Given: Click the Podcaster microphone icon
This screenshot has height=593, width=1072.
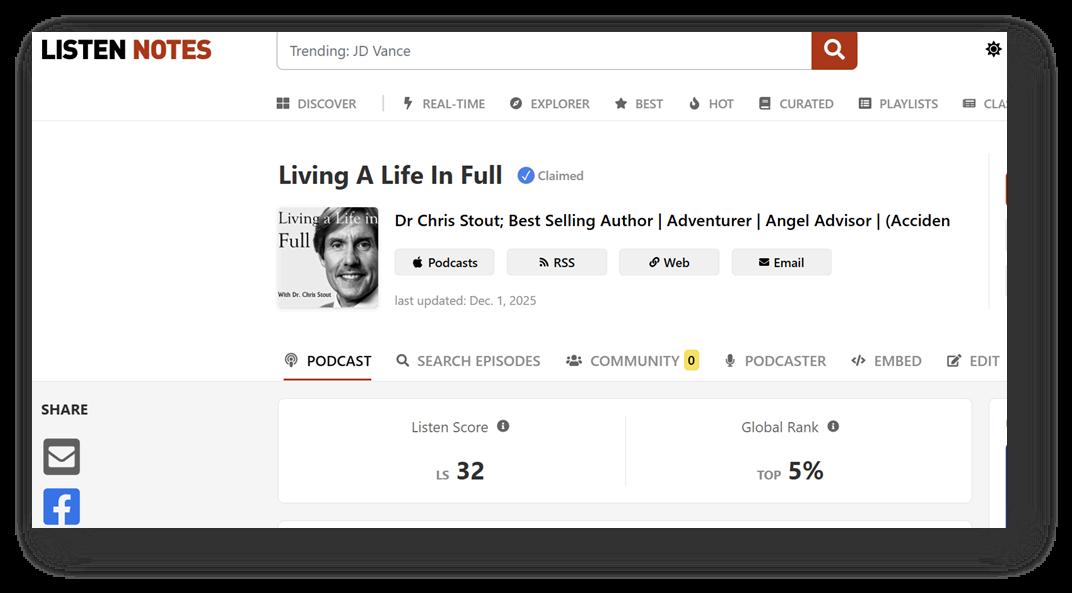Looking at the screenshot, I should 730,360.
